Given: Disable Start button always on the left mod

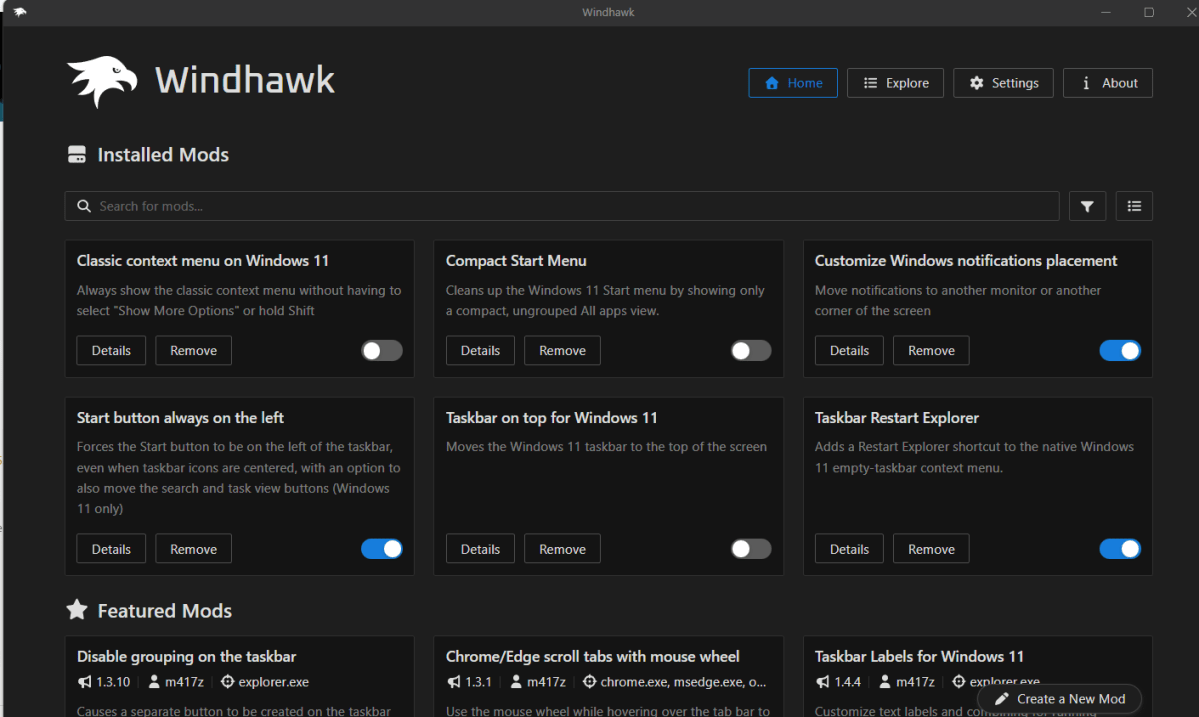Looking at the screenshot, I should [382, 549].
